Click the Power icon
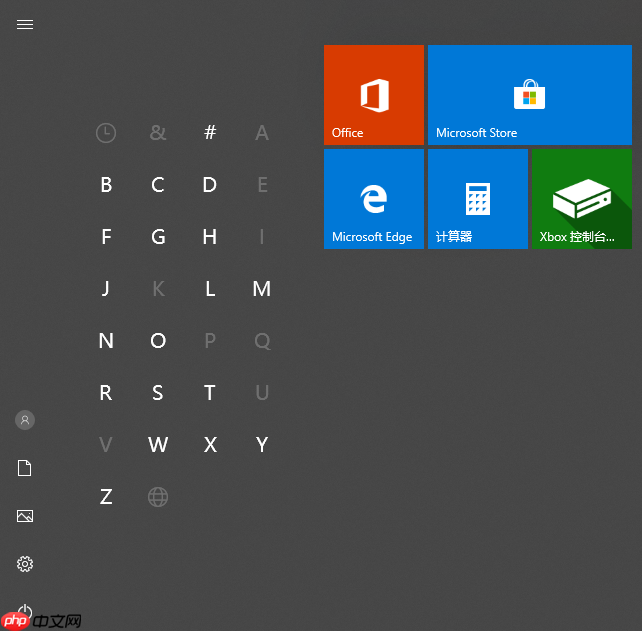Image resolution: width=642 pixels, height=631 pixels. [25, 611]
